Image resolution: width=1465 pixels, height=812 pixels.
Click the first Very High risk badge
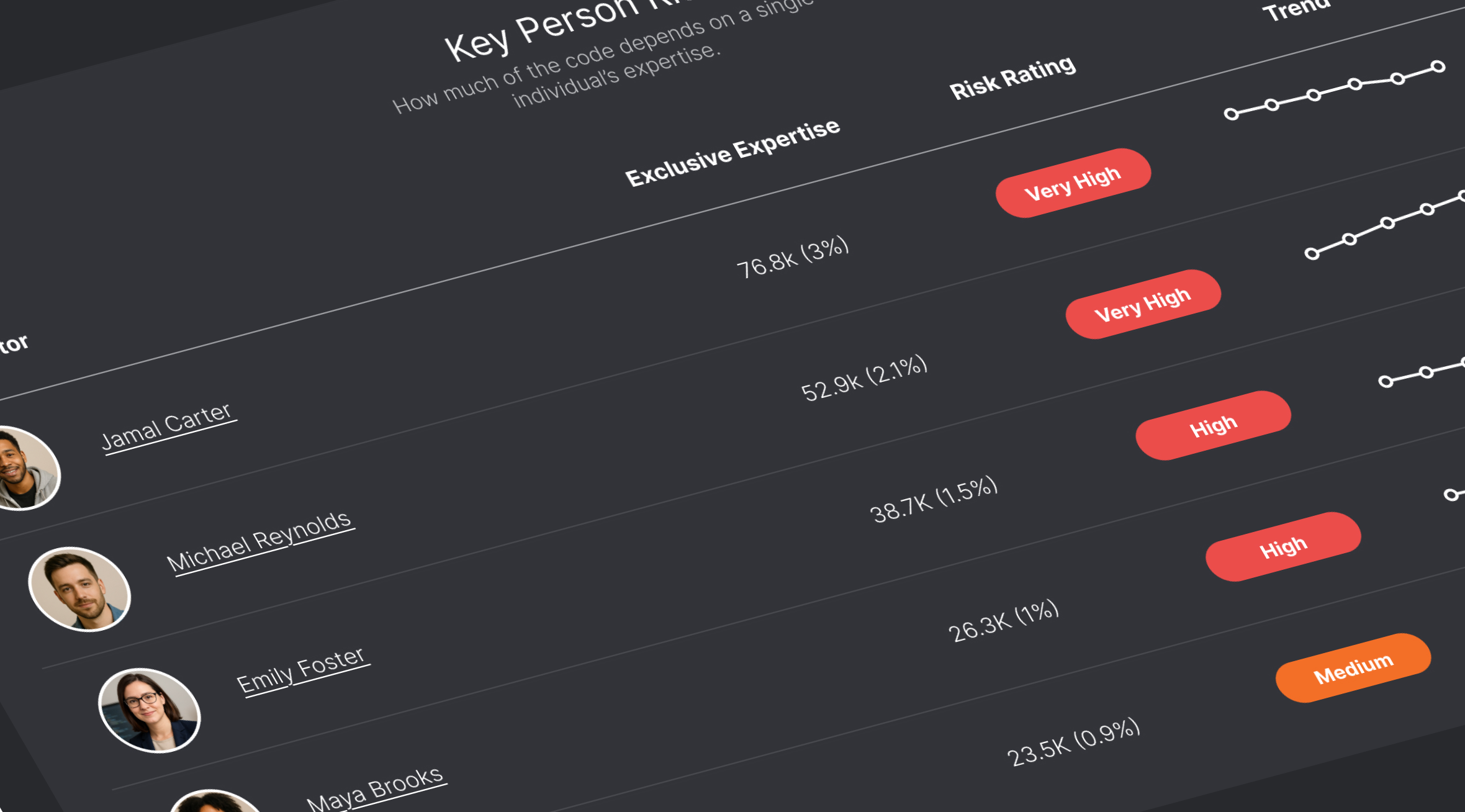[x=1073, y=183]
